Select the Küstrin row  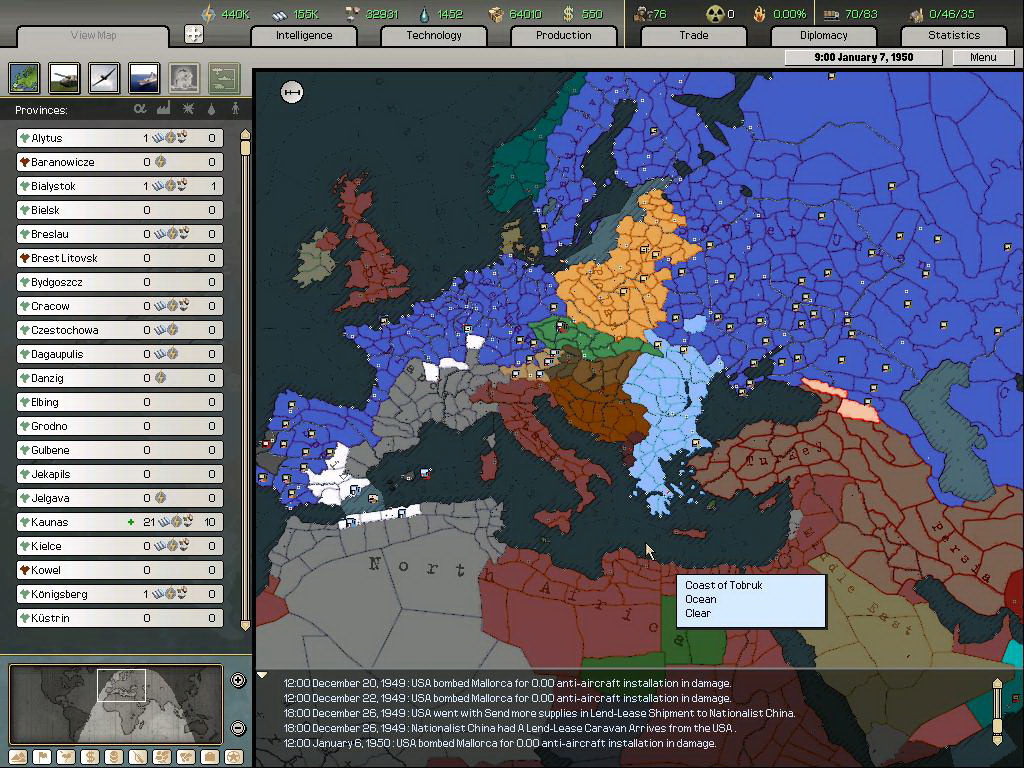pyautogui.click(x=120, y=618)
